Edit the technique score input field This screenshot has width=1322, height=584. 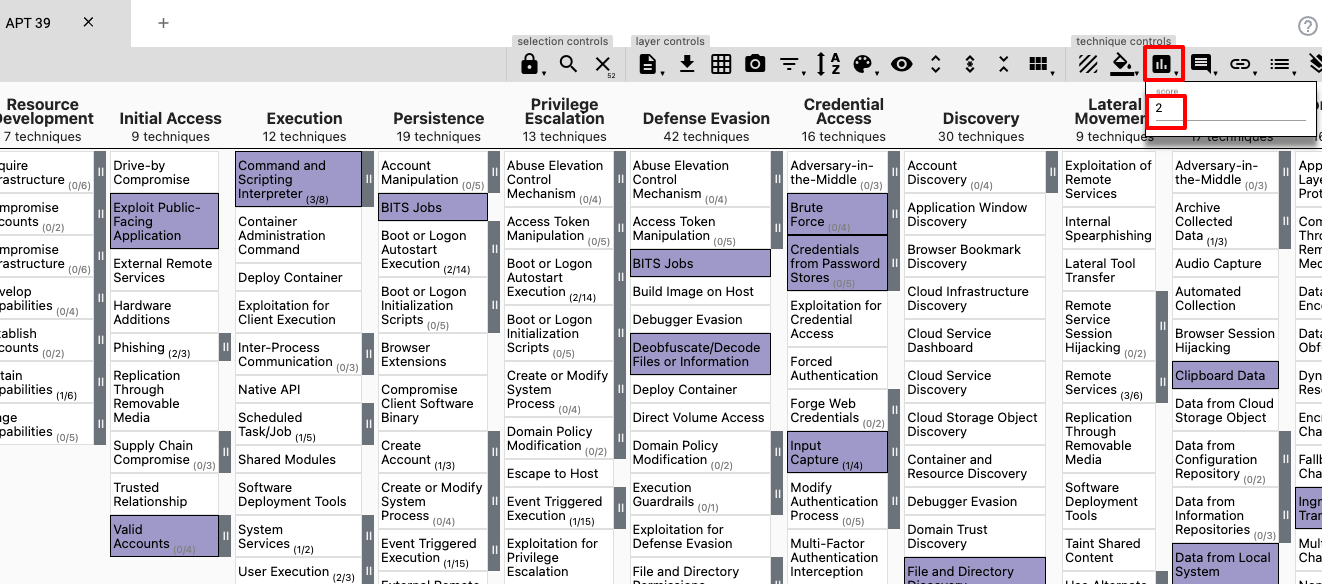tap(1166, 113)
